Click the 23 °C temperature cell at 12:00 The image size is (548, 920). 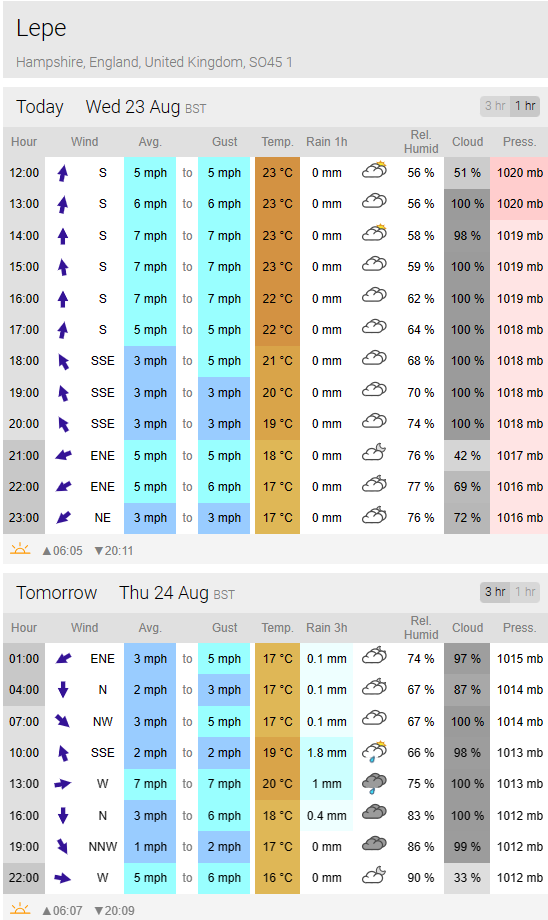tap(278, 172)
